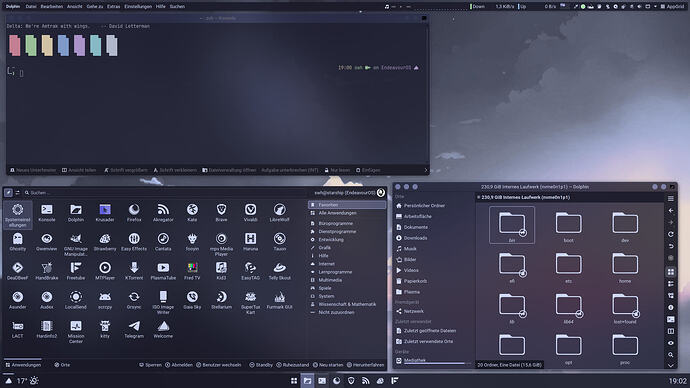Select Favoriten category in launcher
This screenshot has width=690, height=388.
pyautogui.click(x=347, y=205)
